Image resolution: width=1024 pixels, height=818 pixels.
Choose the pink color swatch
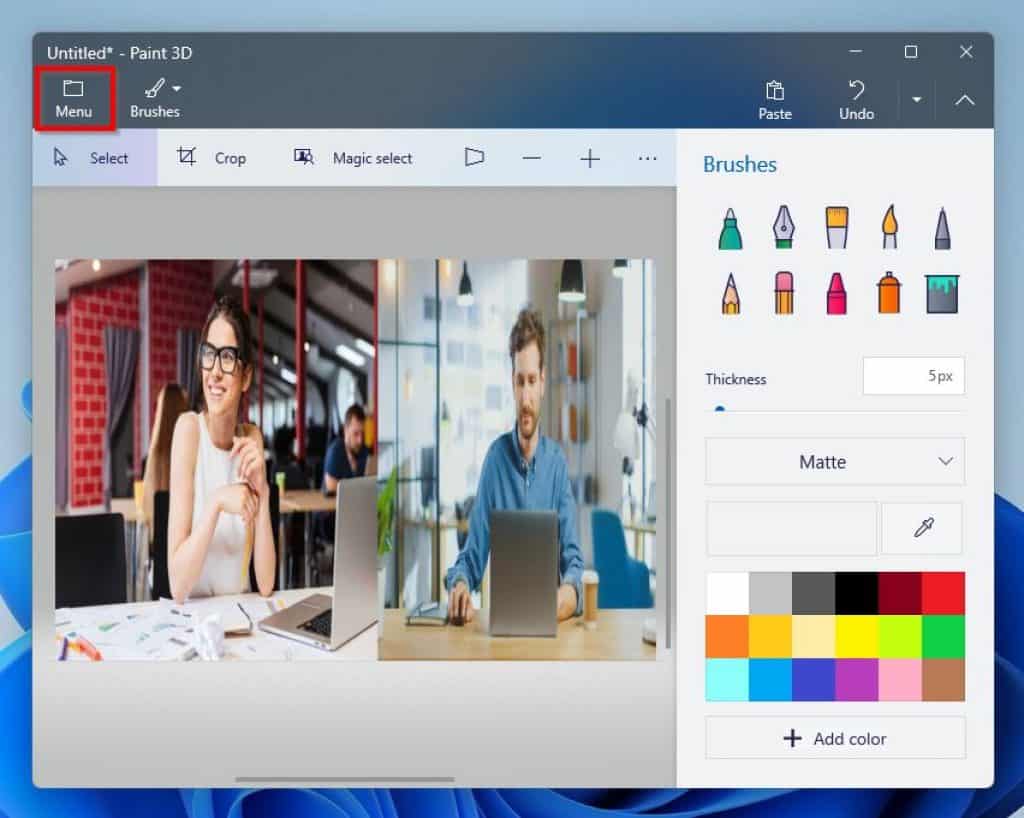[x=900, y=680]
